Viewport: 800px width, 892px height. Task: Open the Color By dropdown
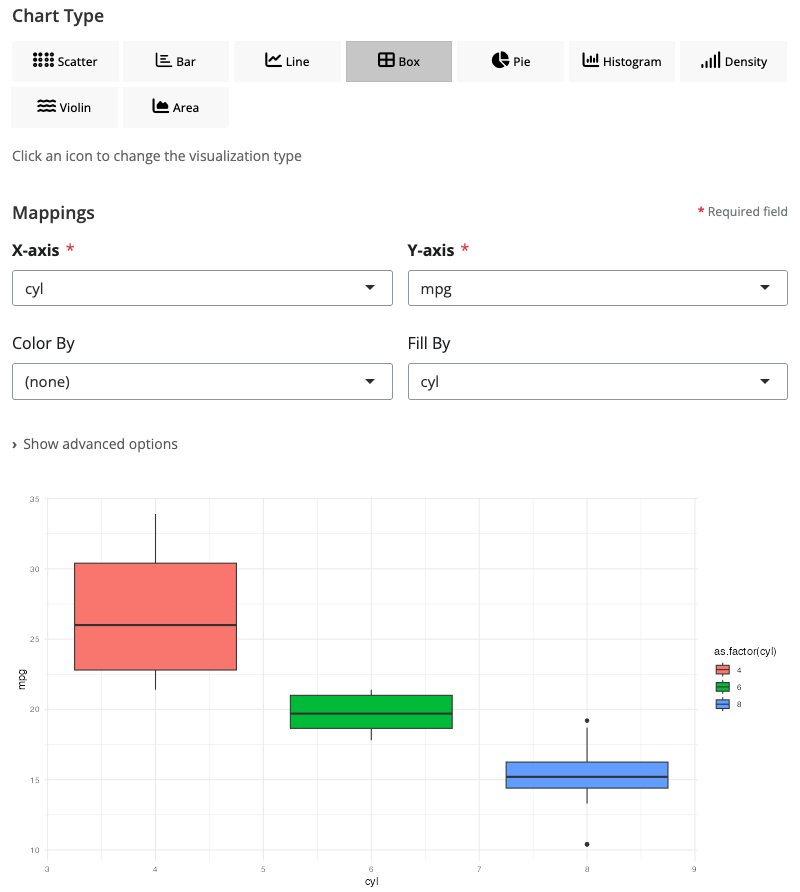click(x=202, y=381)
